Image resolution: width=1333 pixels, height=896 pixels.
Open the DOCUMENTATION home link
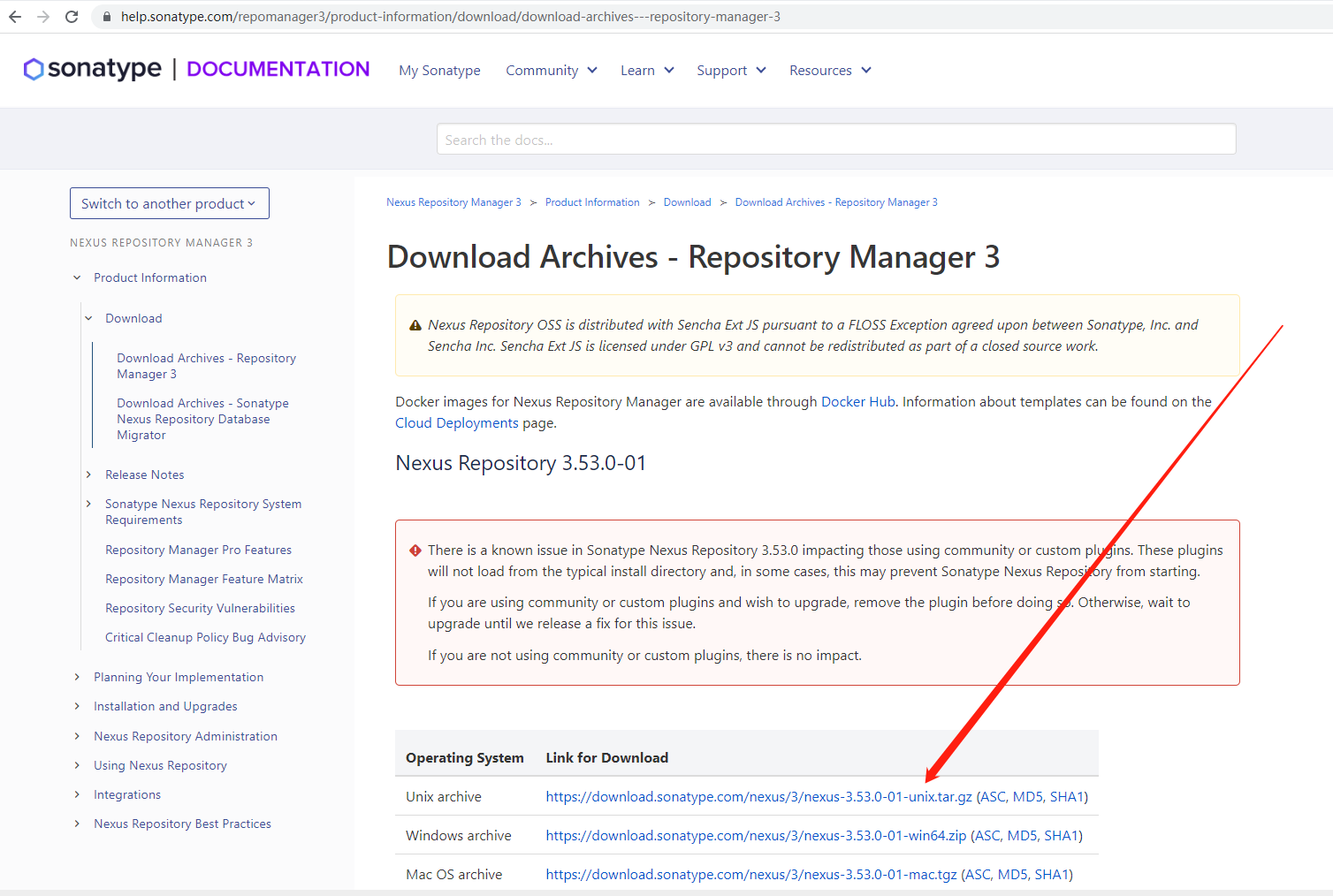pos(278,69)
